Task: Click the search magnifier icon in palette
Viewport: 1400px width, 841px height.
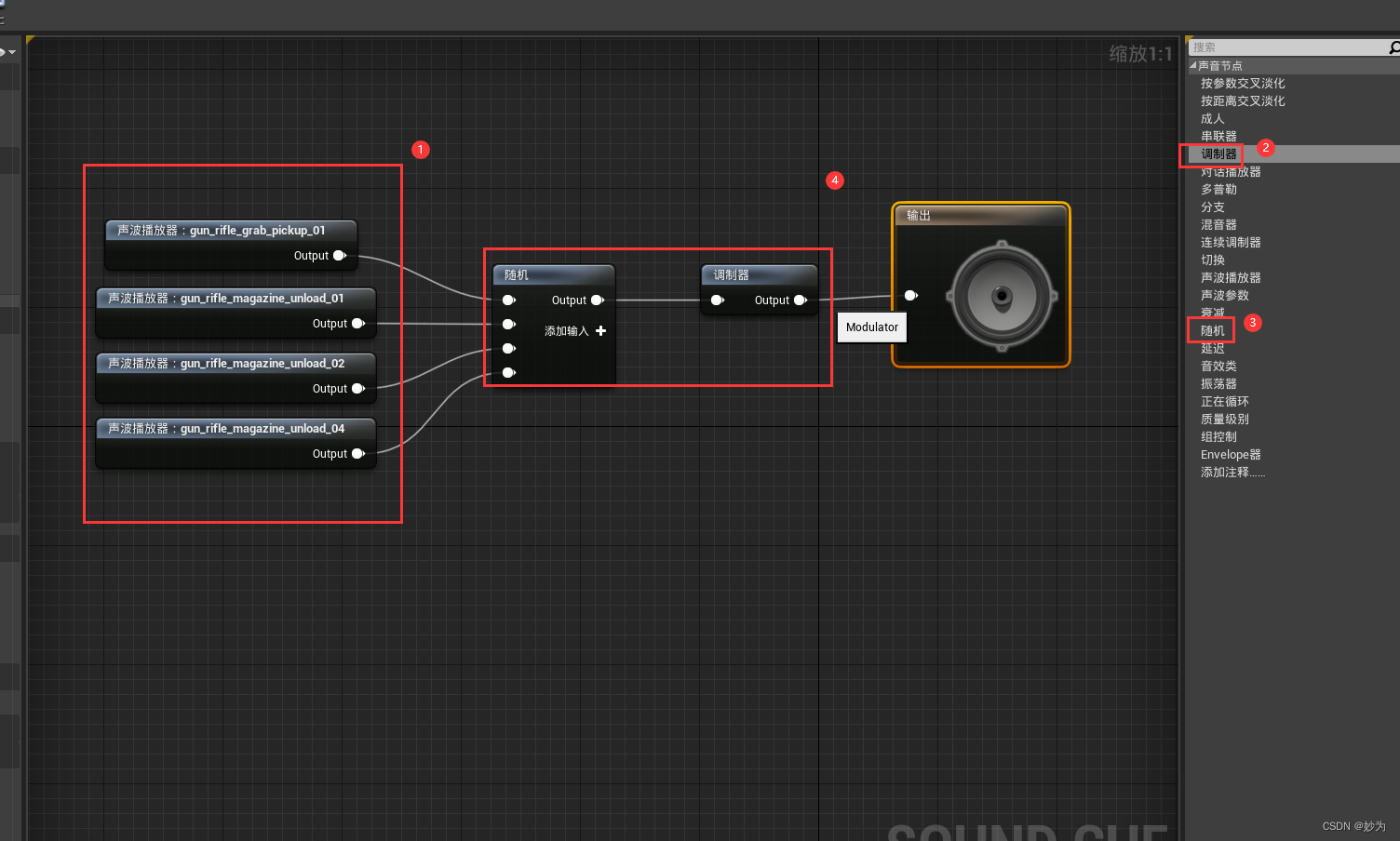Action: tap(1393, 47)
